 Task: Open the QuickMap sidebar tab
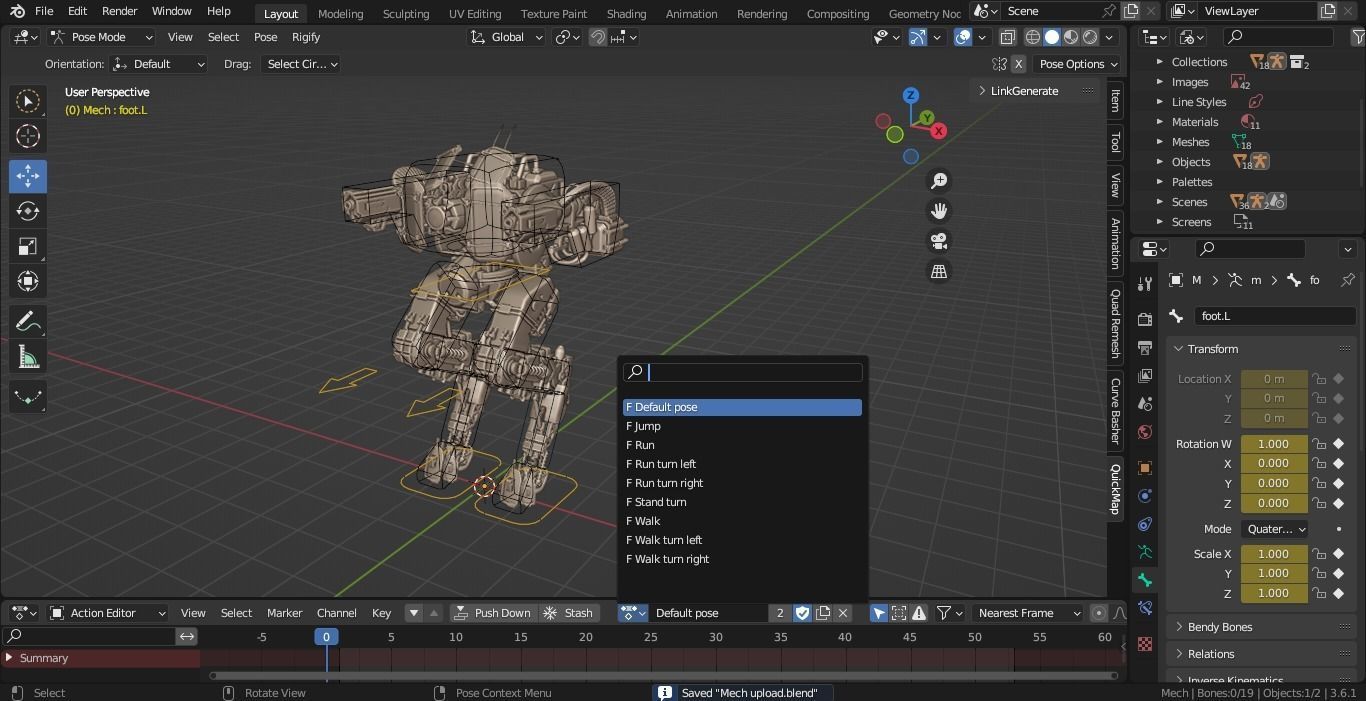1115,489
